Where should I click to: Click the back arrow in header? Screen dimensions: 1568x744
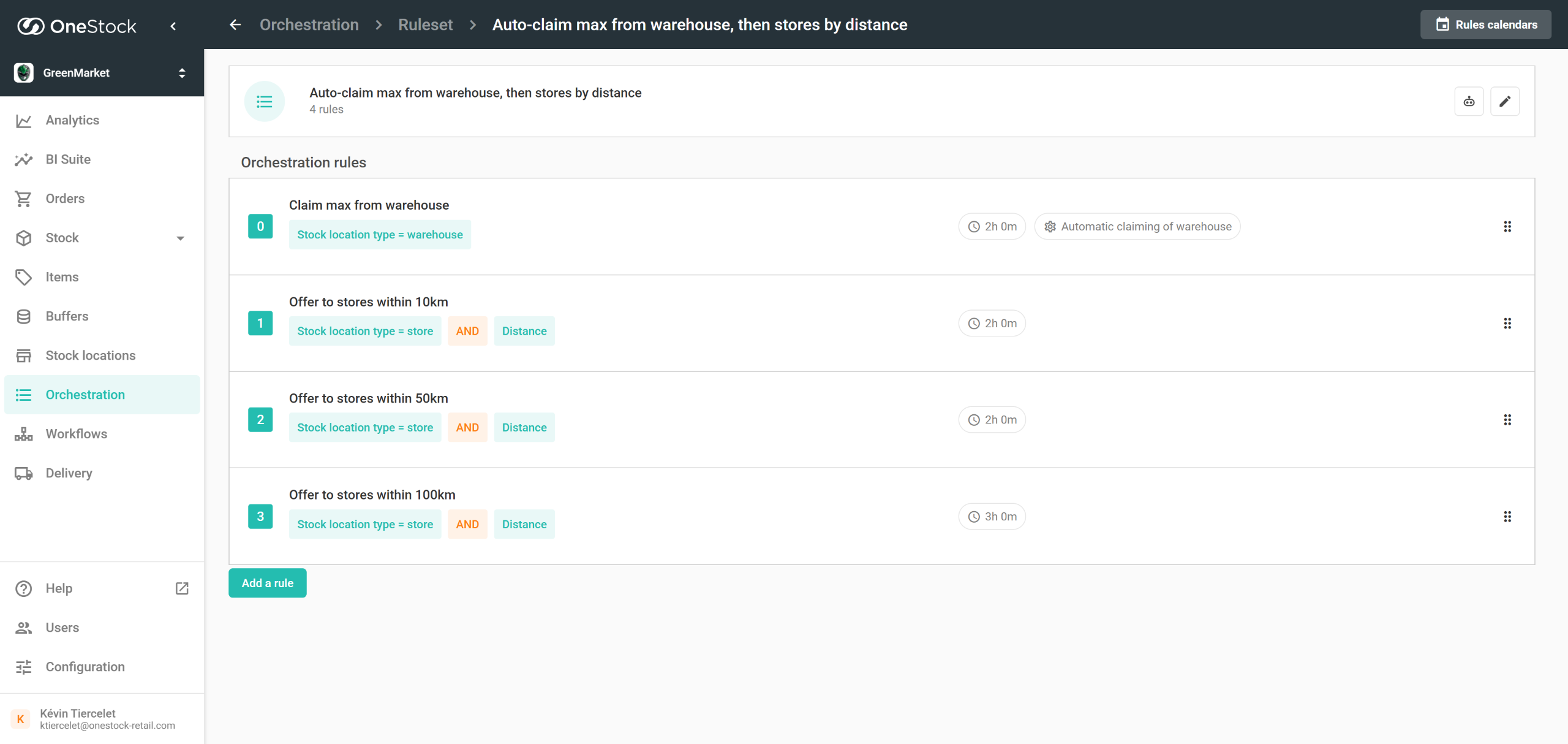click(235, 25)
